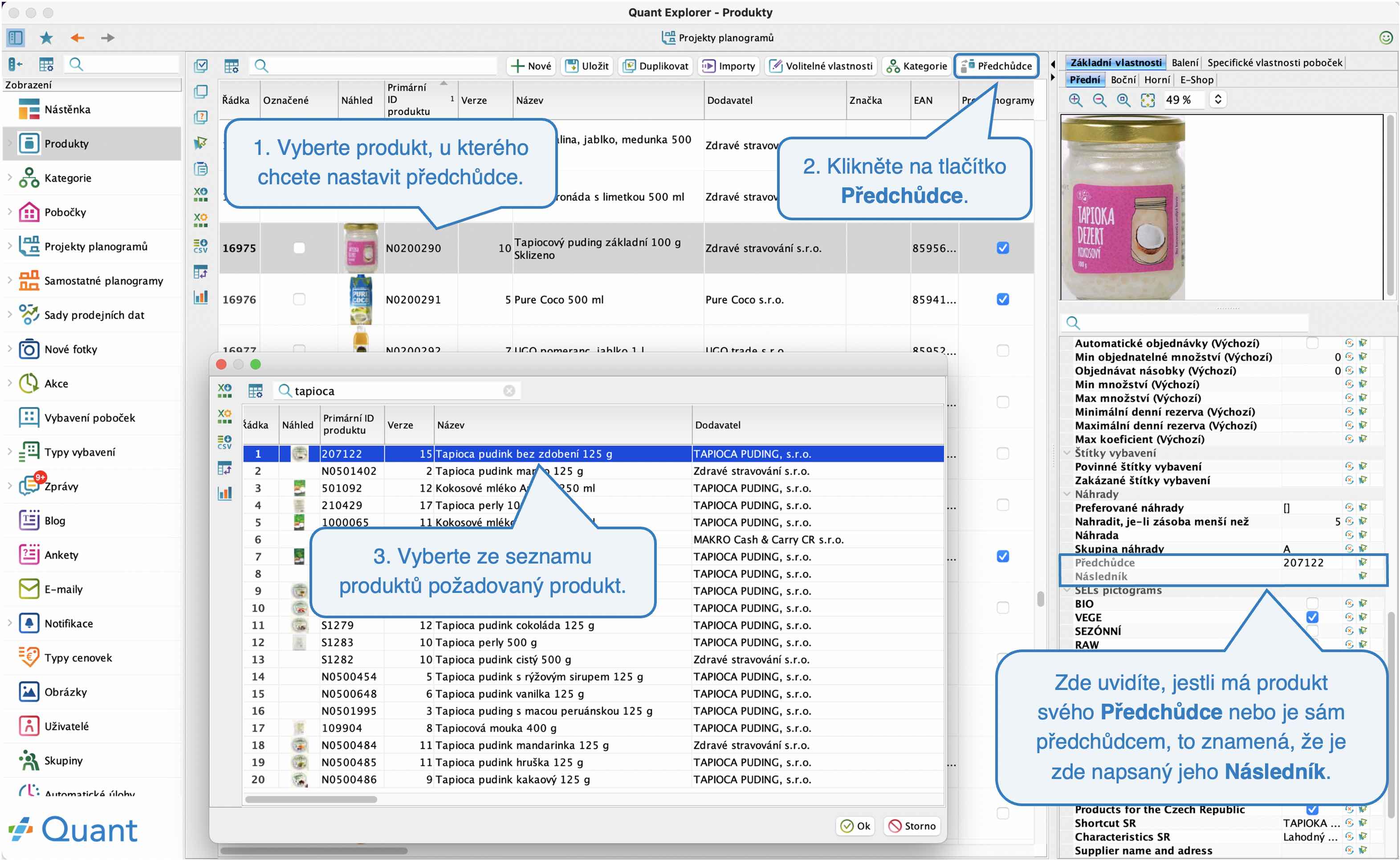Click the Předchůdce toolbar button
This screenshot has width=1400, height=860.
[x=996, y=66]
